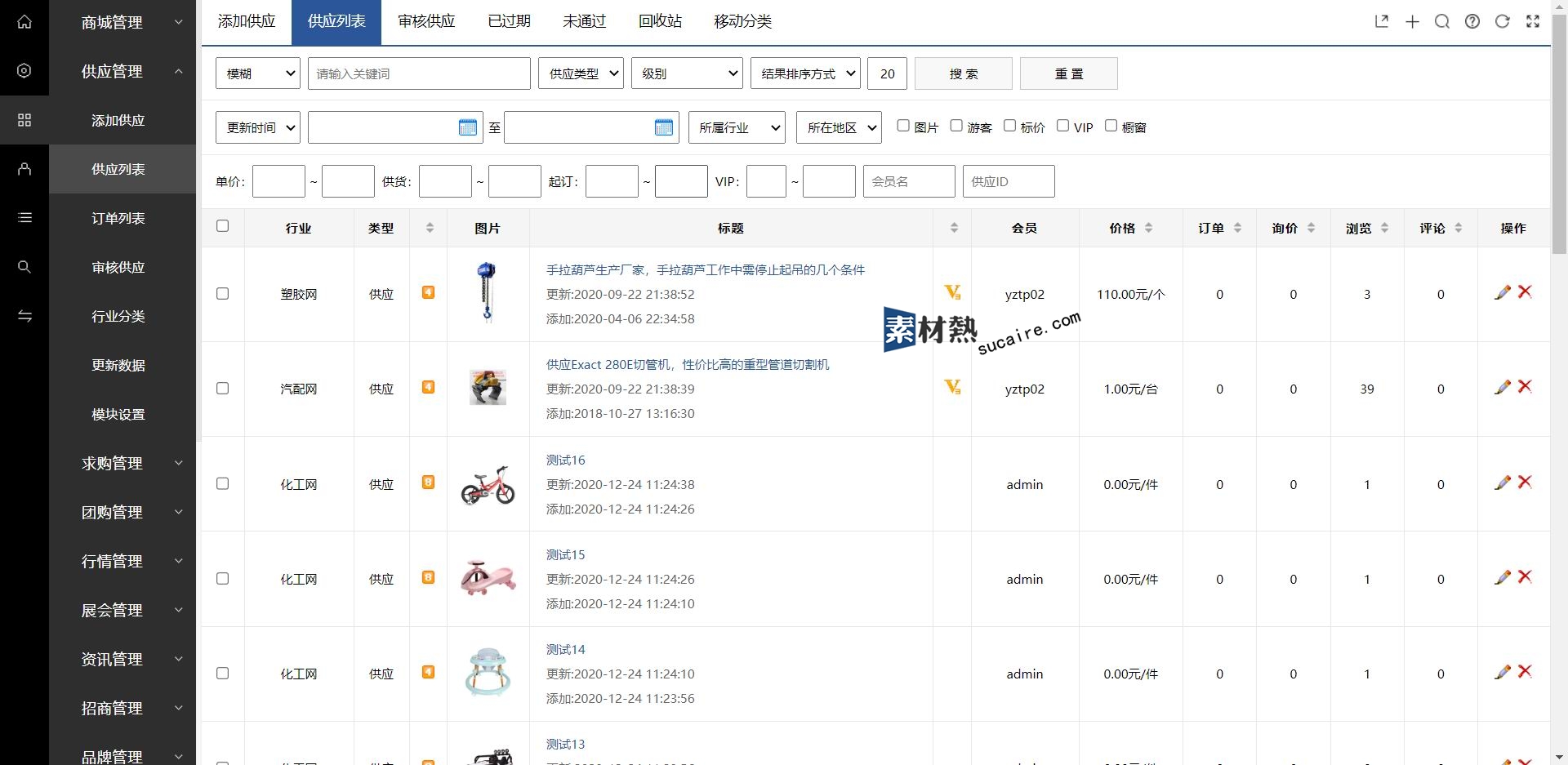Open the start date calendar picker
1568x765 pixels.
467,127
